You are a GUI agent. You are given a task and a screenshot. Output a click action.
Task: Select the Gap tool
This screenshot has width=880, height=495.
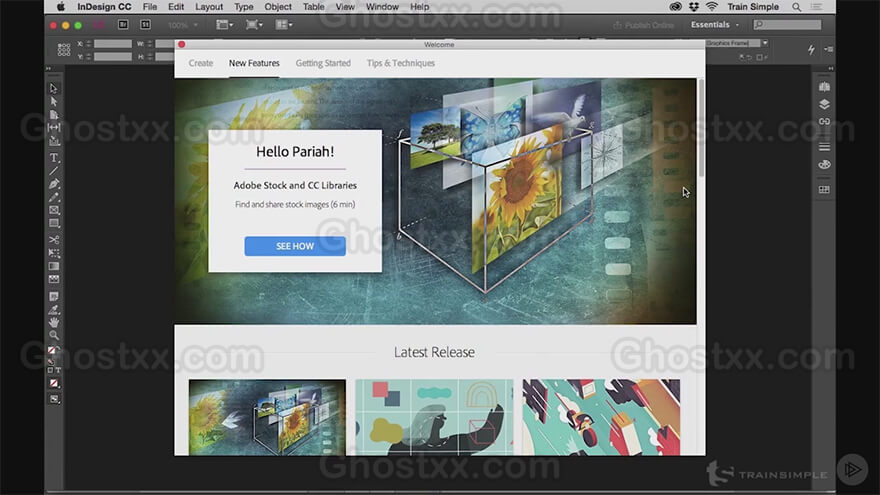point(54,128)
